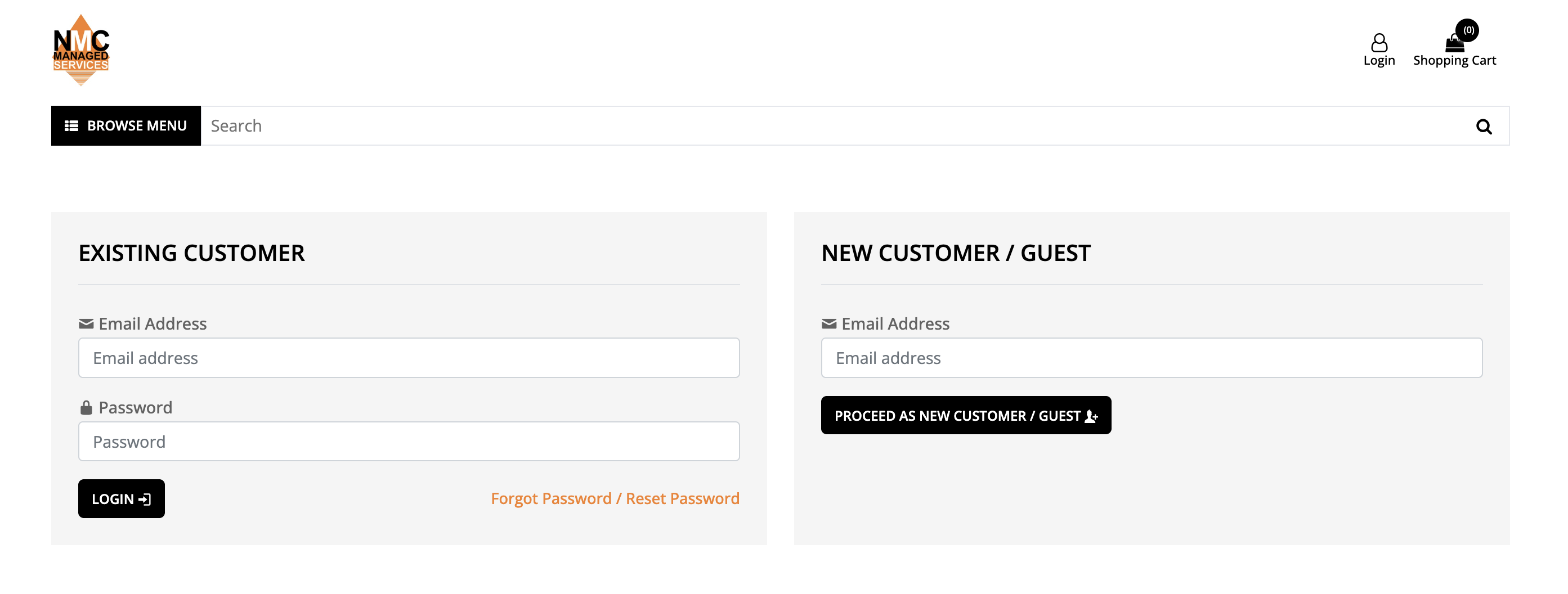The image size is (1568, 594).
Task: Focus the Search input field
Action: (834, 126)
